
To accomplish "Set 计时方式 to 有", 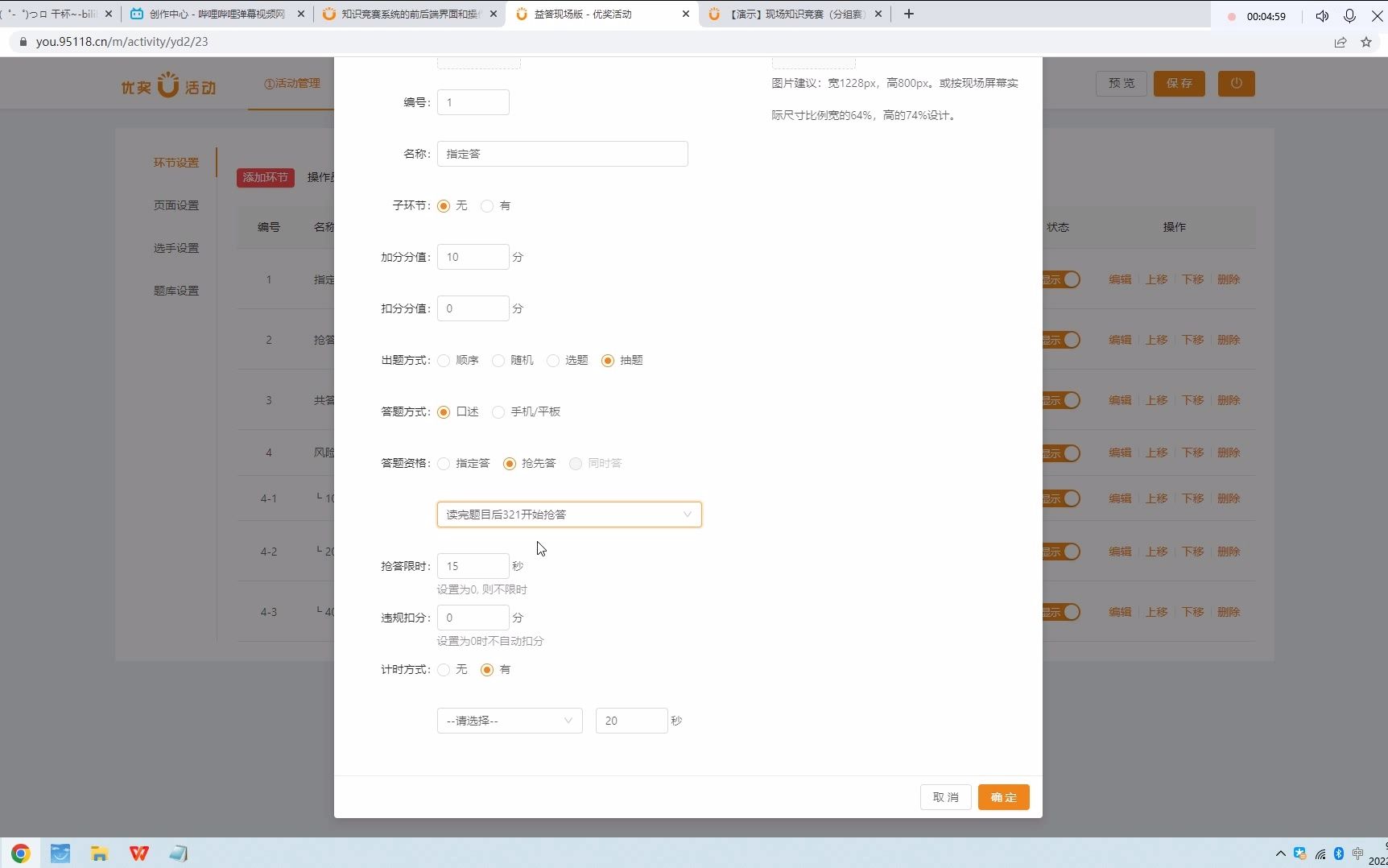I will (x=487, y=670).
